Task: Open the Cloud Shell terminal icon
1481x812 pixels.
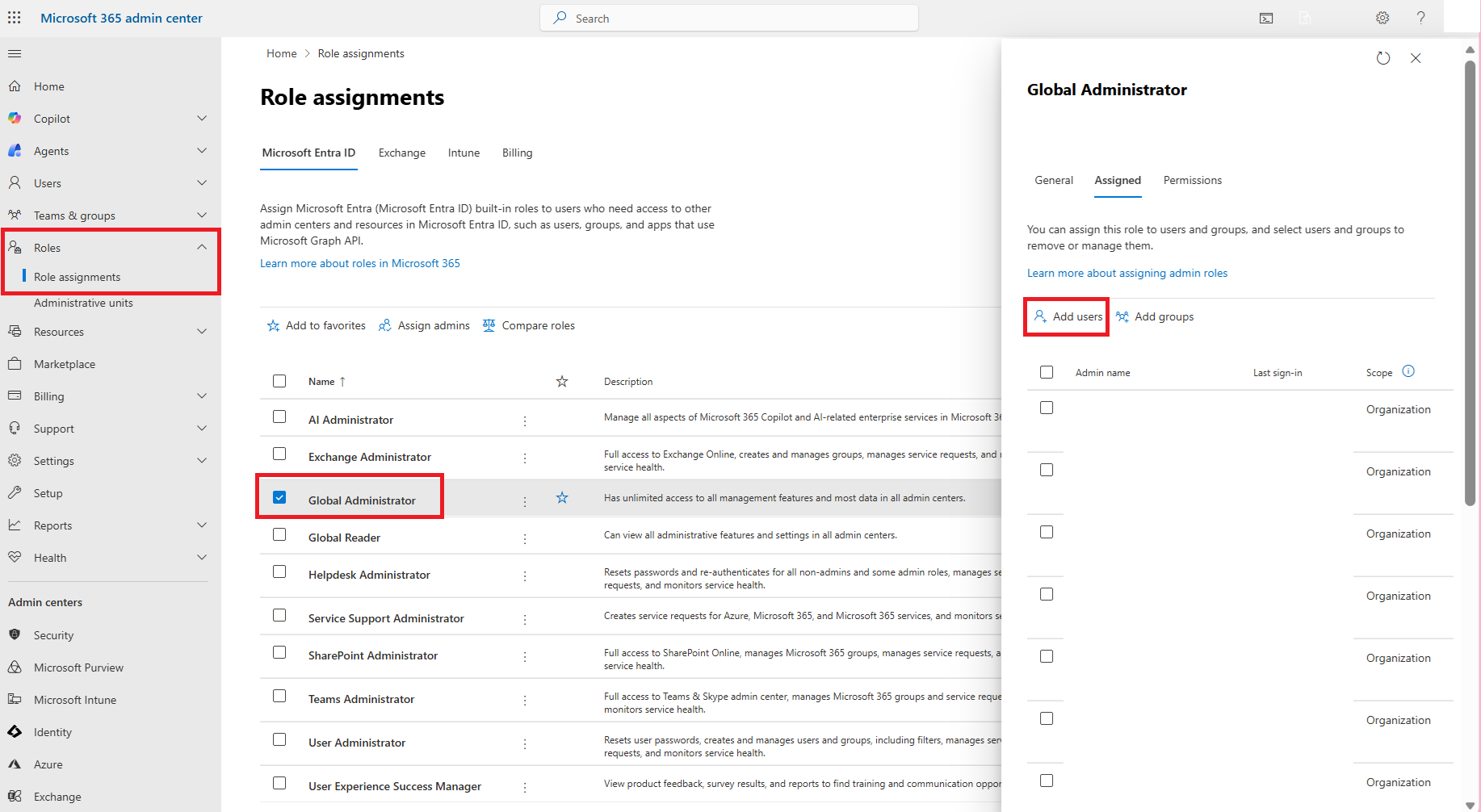Action: 1266,18
